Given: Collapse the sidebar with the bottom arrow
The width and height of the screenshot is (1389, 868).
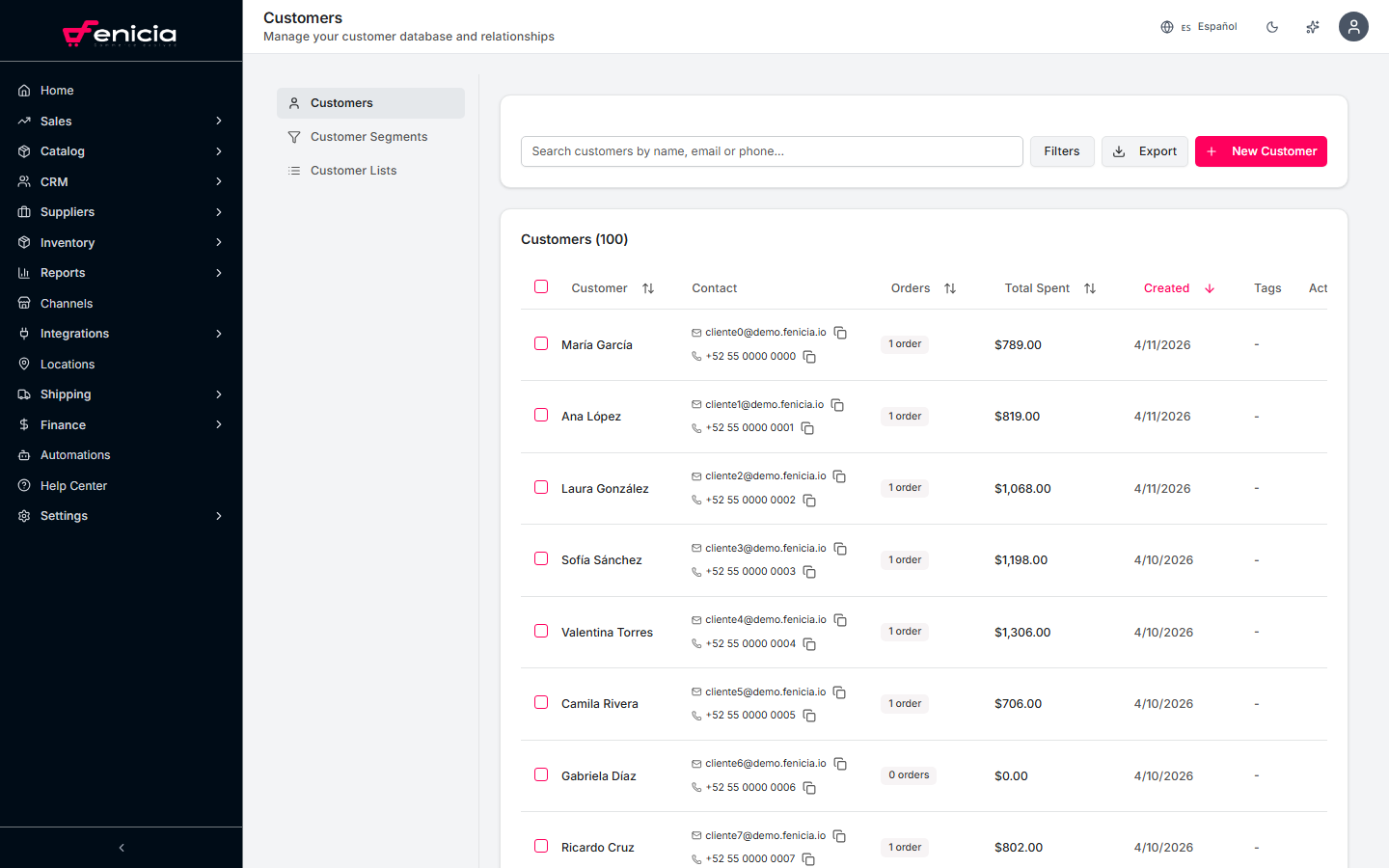Looking at the screenshot, I should (122, 848).
